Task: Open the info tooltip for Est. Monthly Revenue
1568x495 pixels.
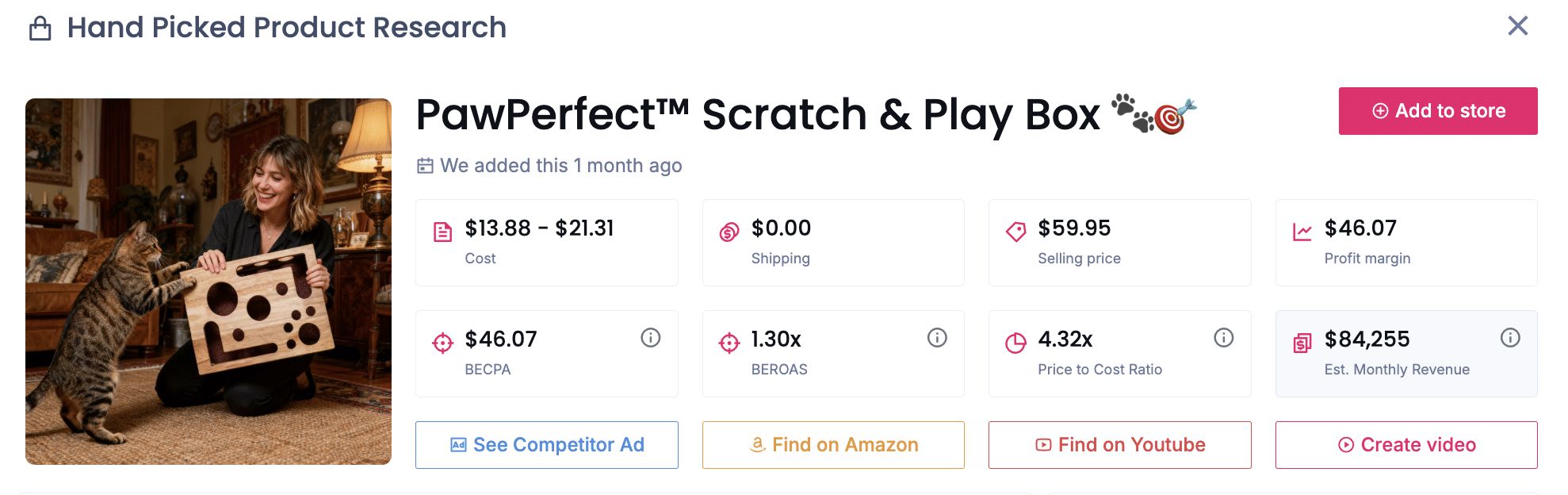Action: click(x=1510, y=337)
